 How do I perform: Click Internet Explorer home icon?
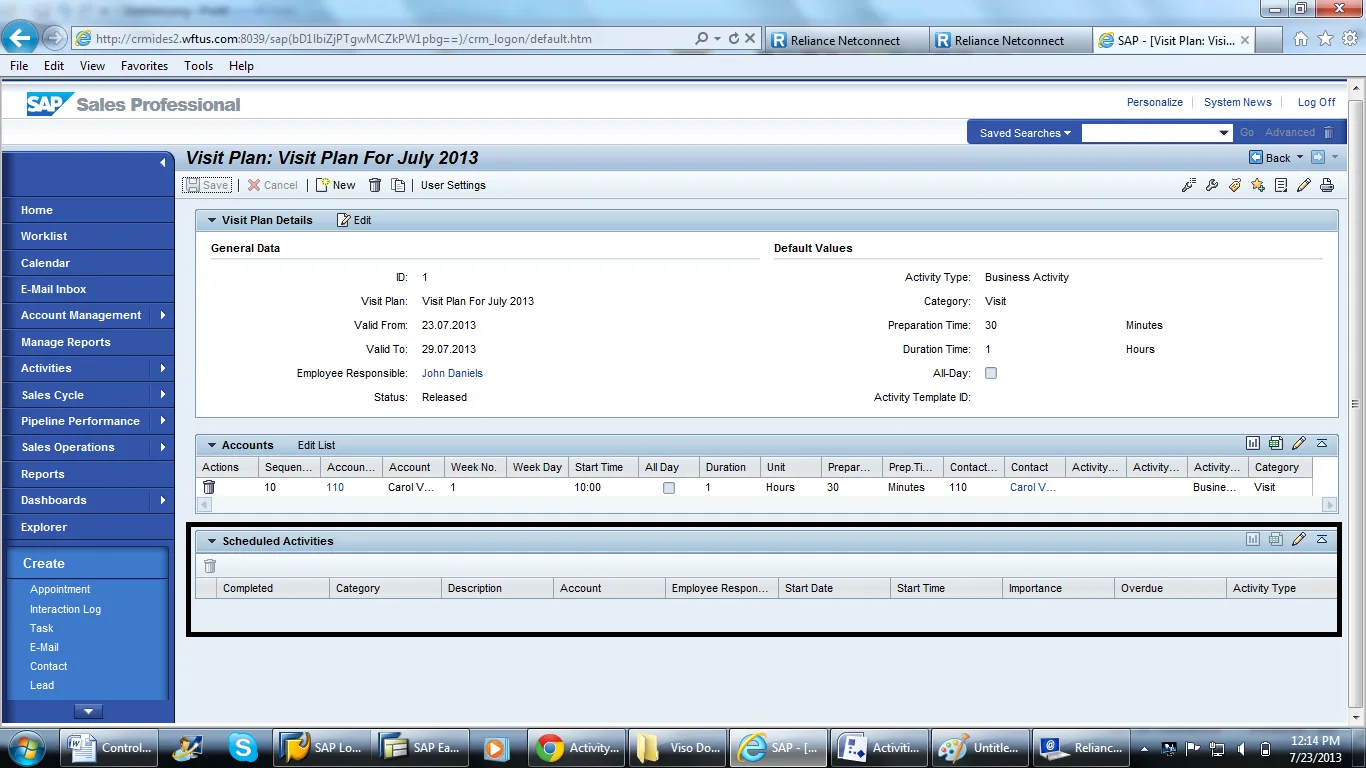pos(1301,39)
